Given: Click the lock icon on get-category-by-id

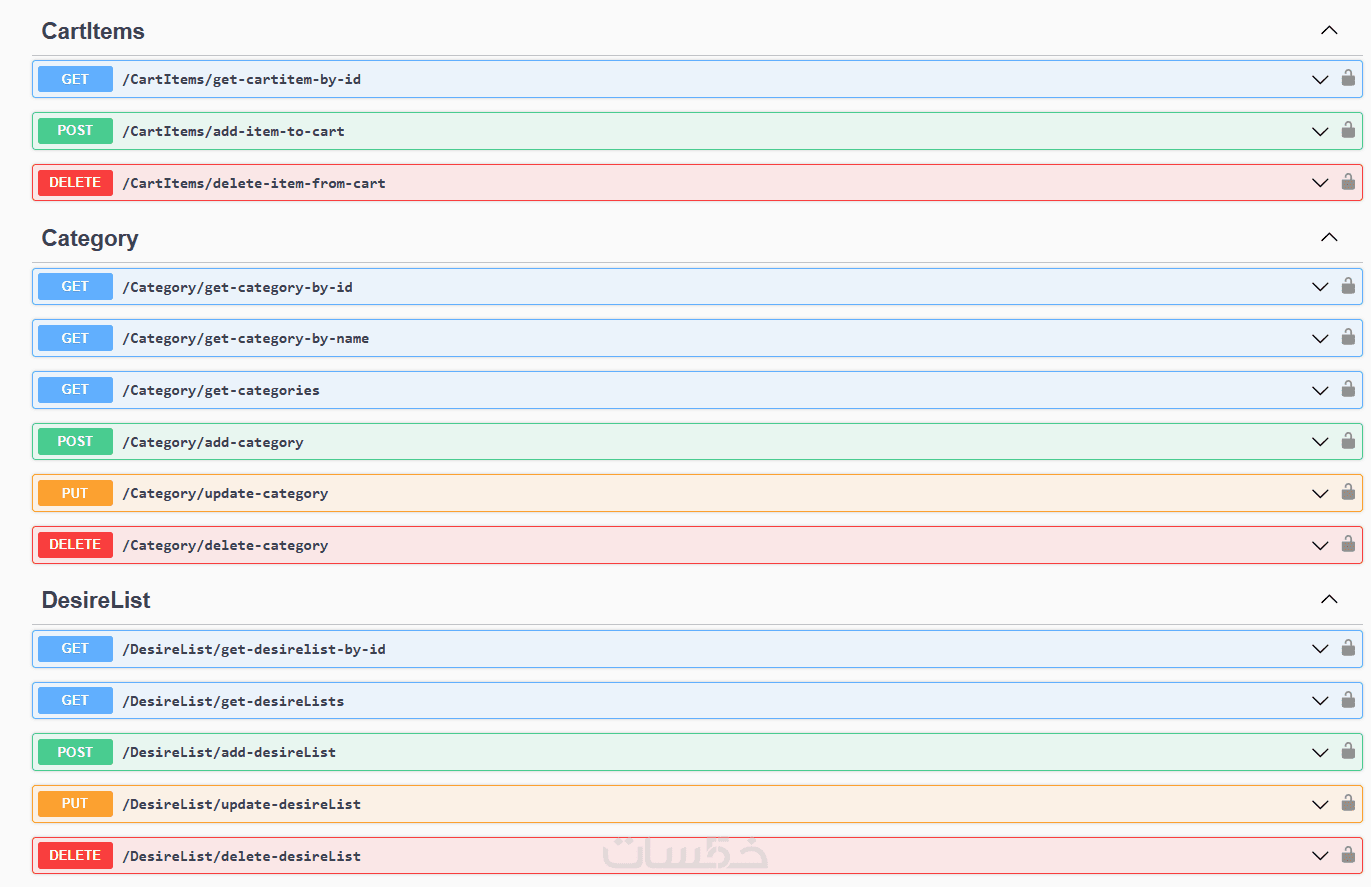Looking at the screenshot, I should tap(1348, 286).
